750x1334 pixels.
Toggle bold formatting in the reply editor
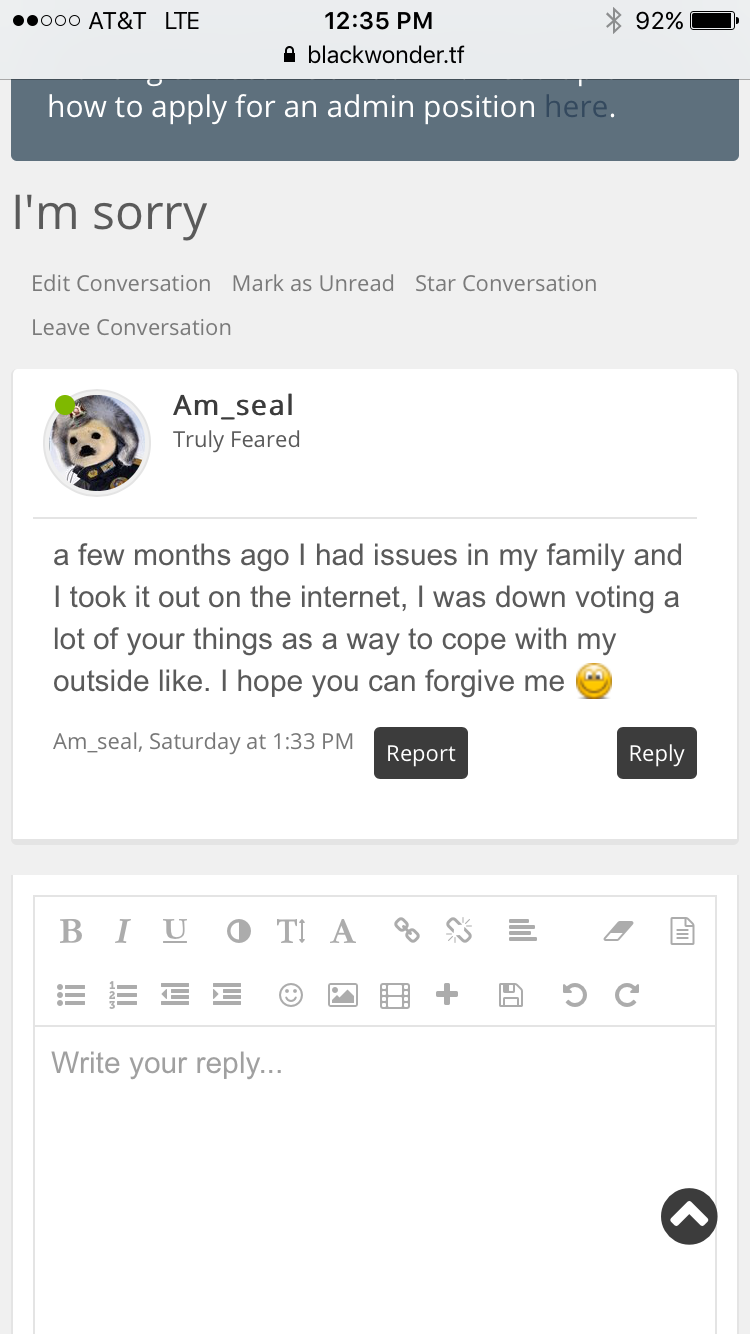tap(71, 932)
